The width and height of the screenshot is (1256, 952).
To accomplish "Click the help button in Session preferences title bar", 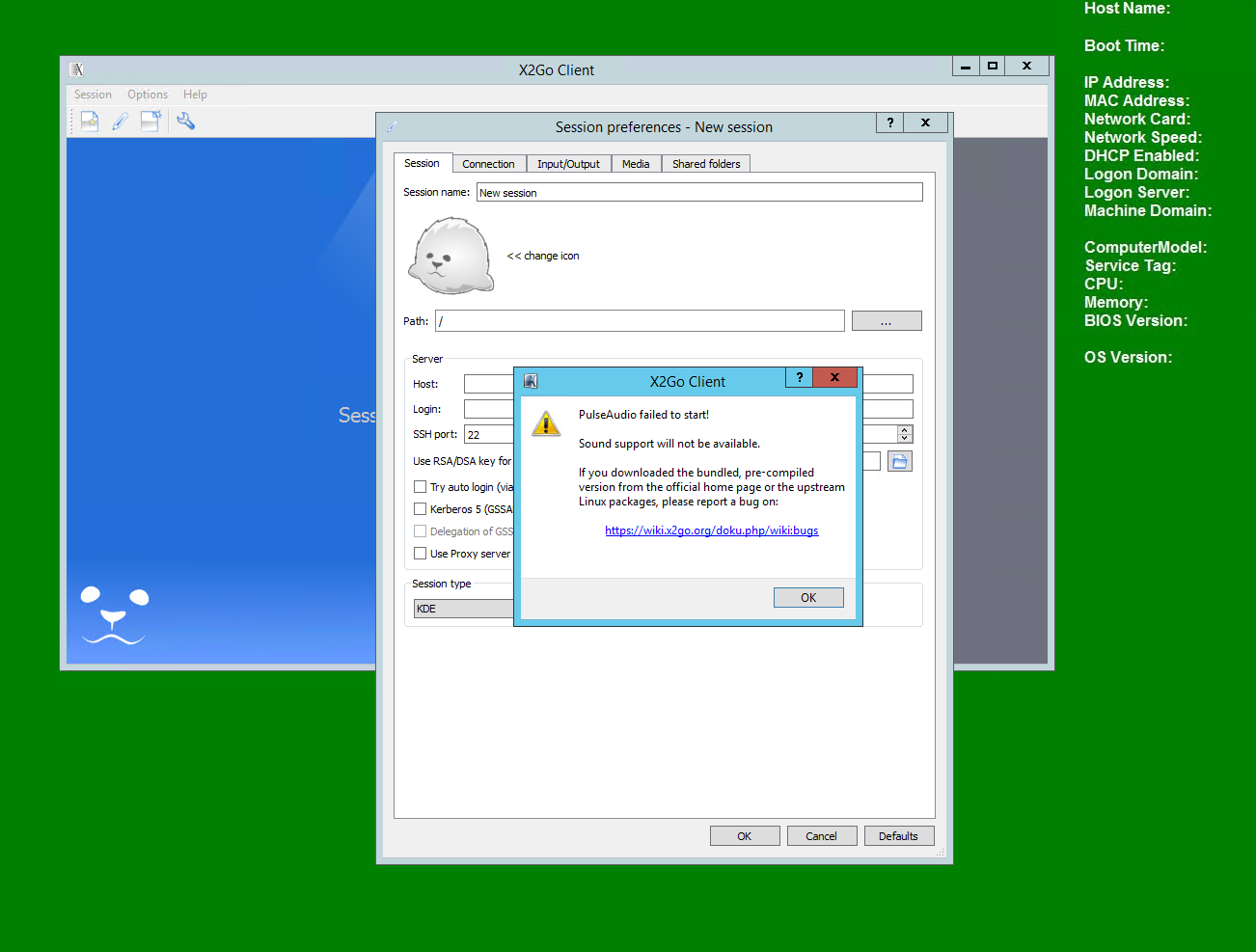I will 889,122.
